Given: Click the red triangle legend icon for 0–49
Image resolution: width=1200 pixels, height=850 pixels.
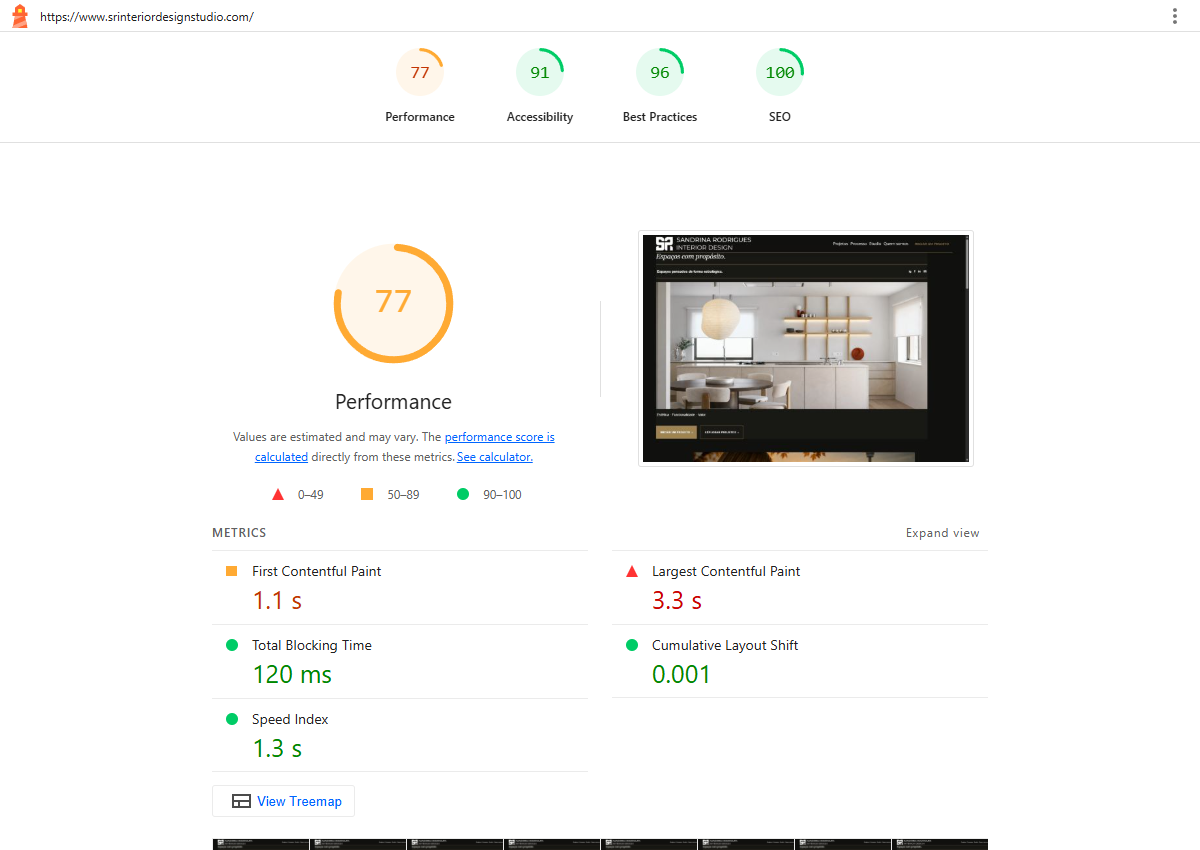Looking at the screenshot, I should coord(278,494).
